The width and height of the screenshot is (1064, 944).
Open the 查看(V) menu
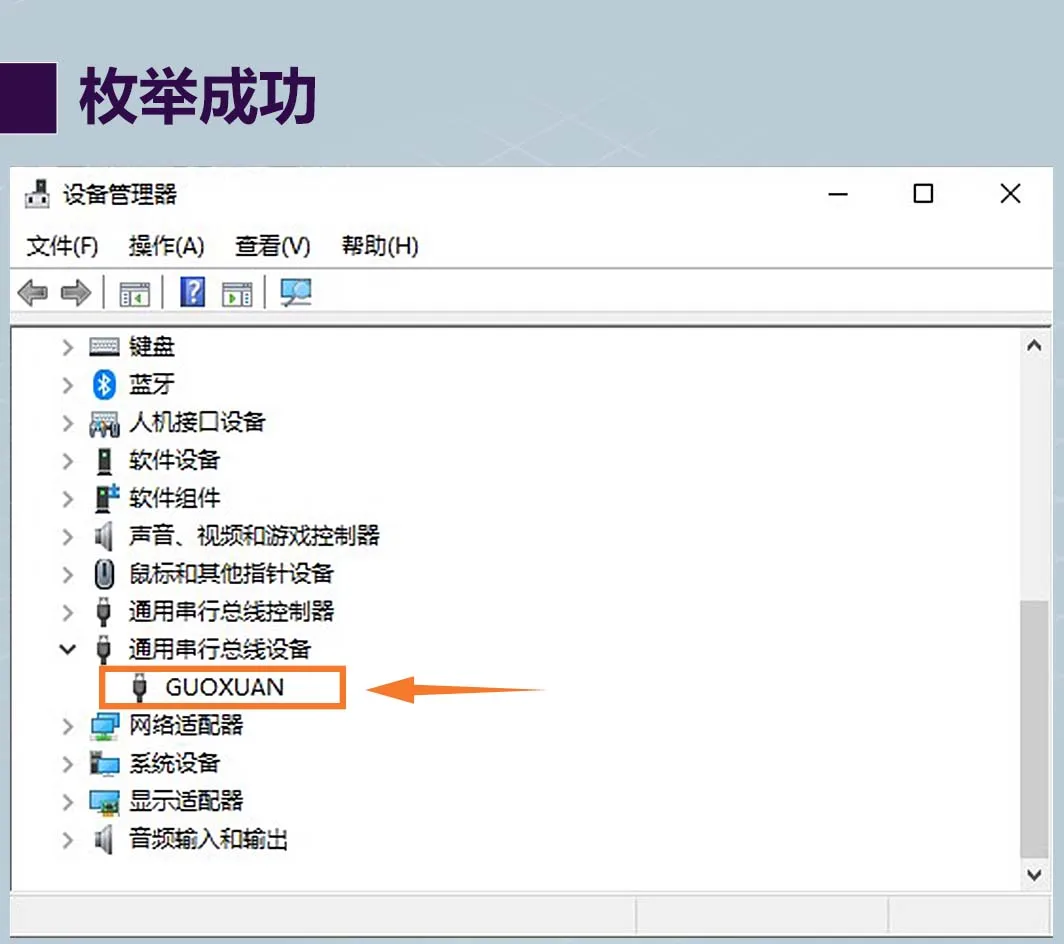tap(273, 246)
